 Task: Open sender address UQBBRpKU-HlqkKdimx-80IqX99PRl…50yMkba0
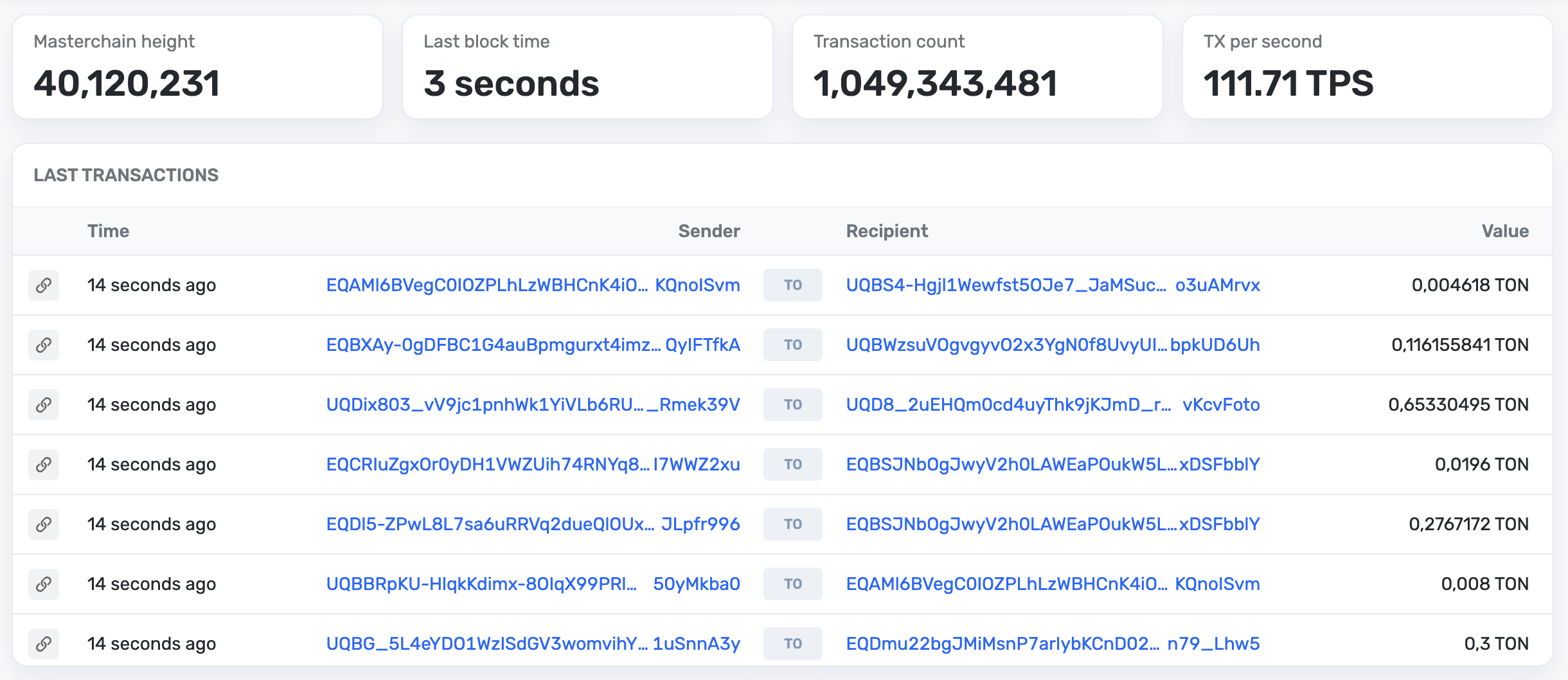tap(533, 584)
